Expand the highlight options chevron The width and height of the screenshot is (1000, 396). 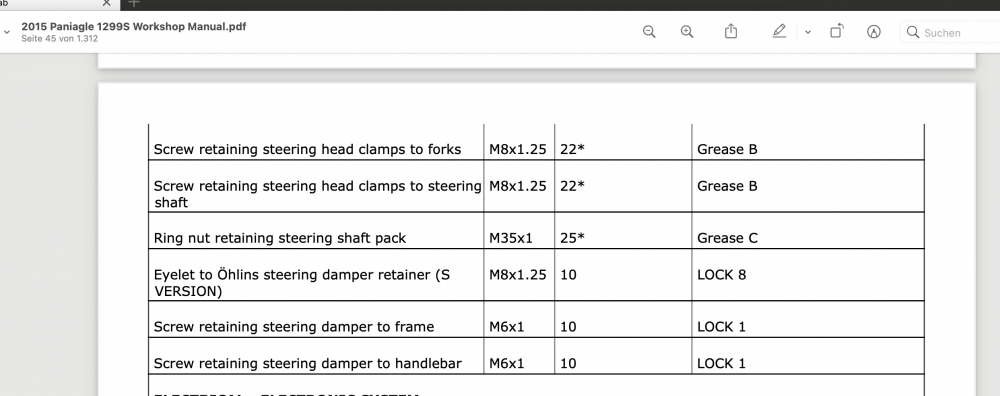pos(807,32)
